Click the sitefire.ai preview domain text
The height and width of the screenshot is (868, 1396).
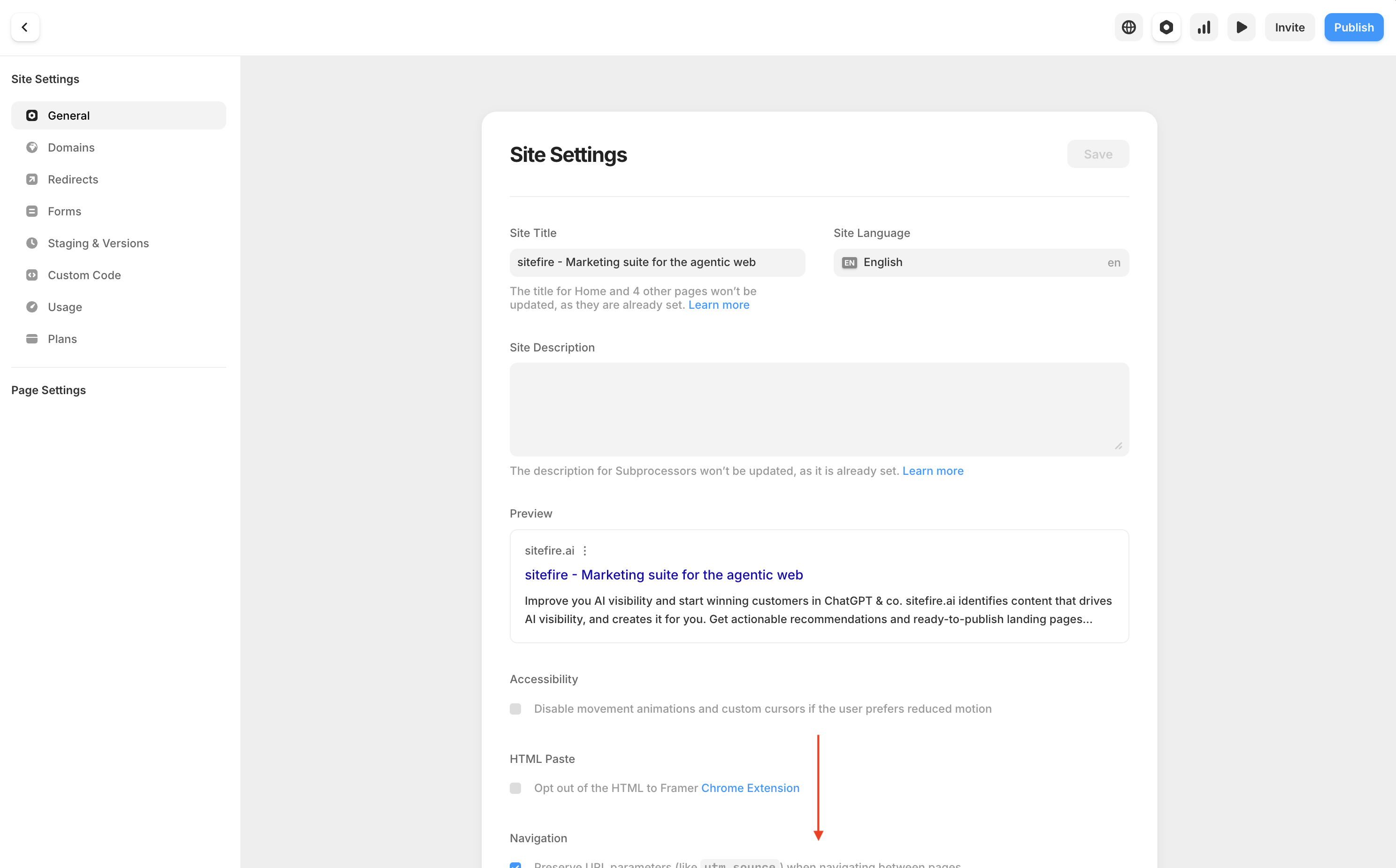coord(549,550)
